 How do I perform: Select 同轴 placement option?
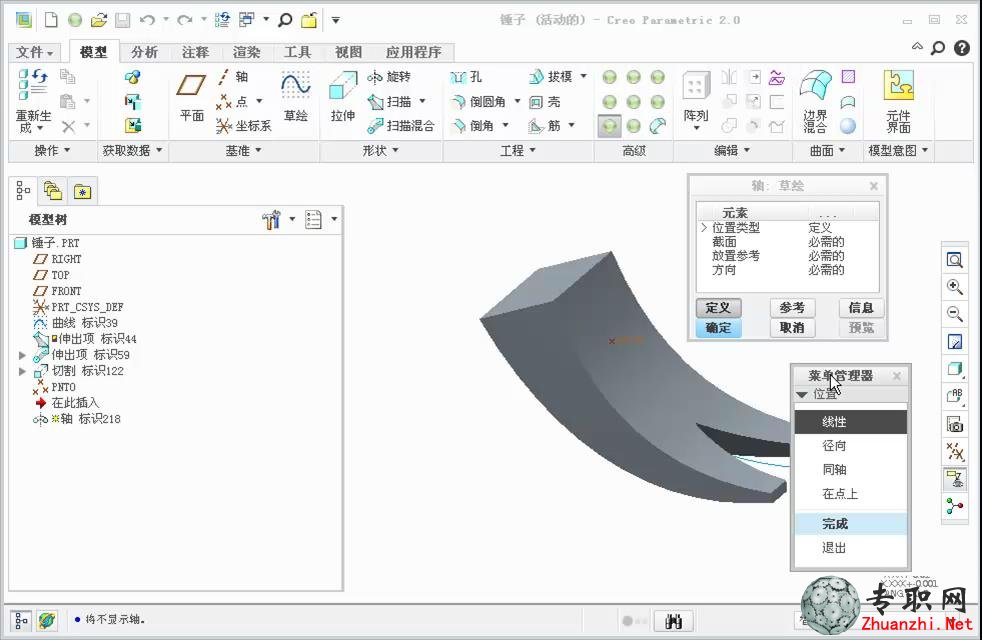pyautogui.click(x=850, y=470)
